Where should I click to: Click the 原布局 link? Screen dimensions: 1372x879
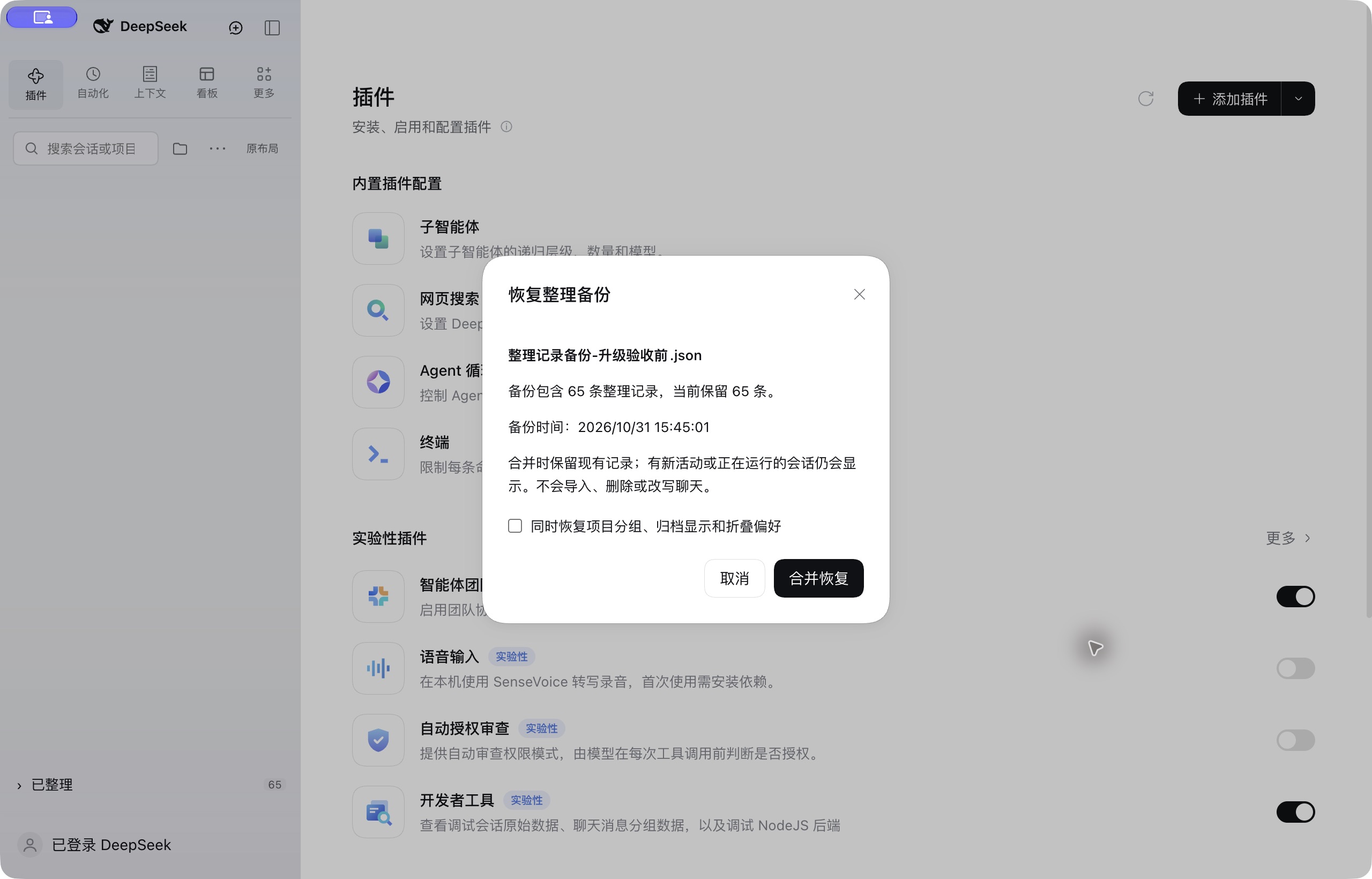pyautogui.click(x=262, y=148)
